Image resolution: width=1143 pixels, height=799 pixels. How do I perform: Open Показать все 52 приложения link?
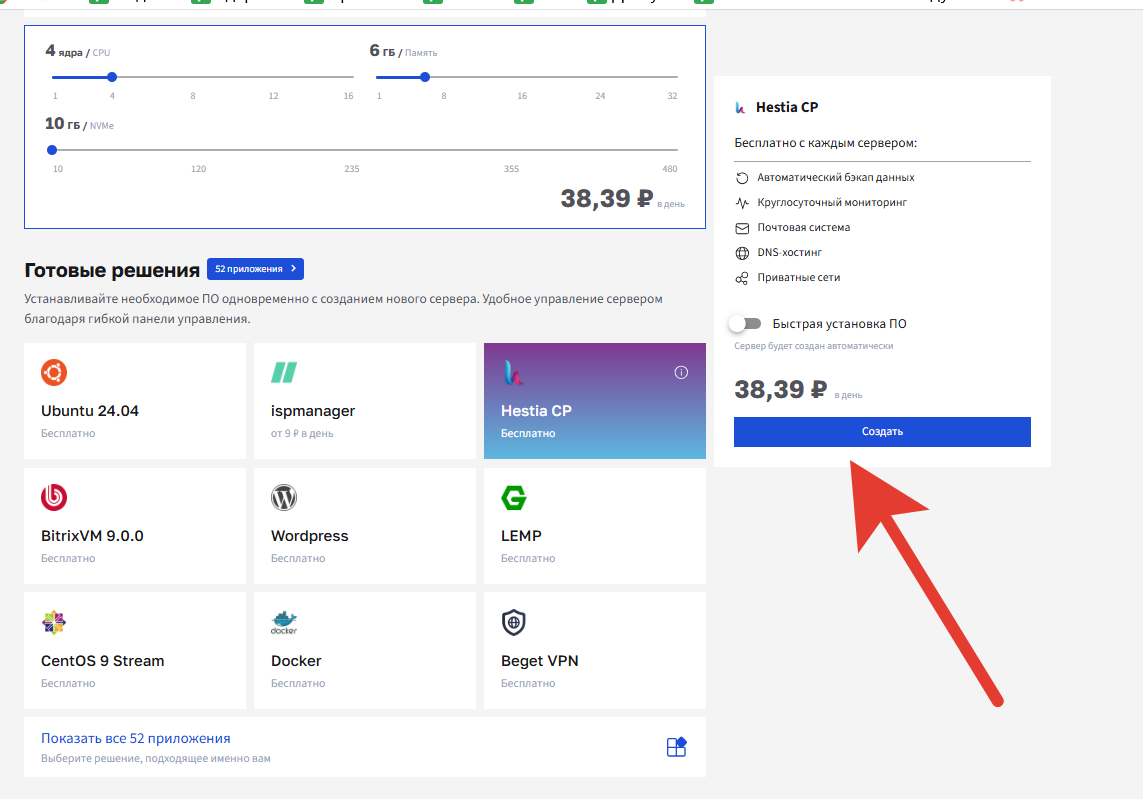(x=136, y=738)
